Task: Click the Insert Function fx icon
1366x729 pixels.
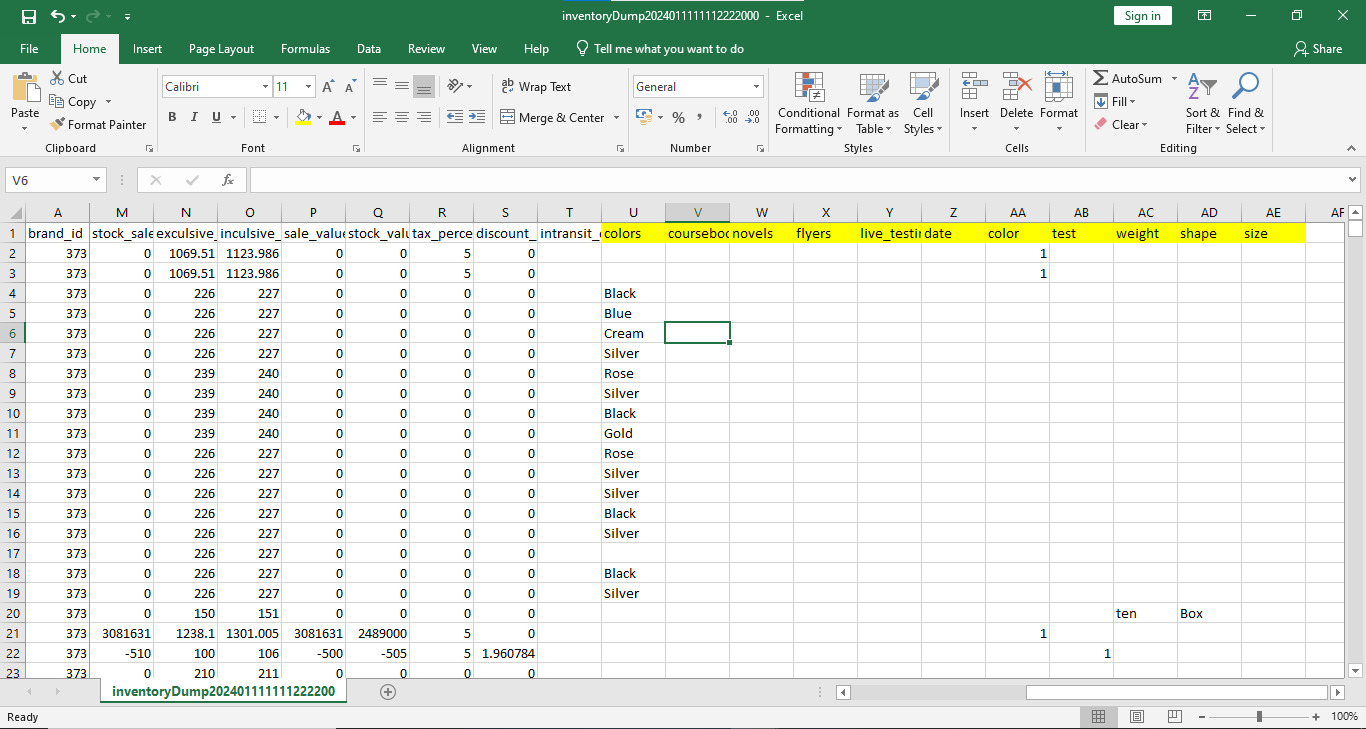Action: (x=228, y=180)
